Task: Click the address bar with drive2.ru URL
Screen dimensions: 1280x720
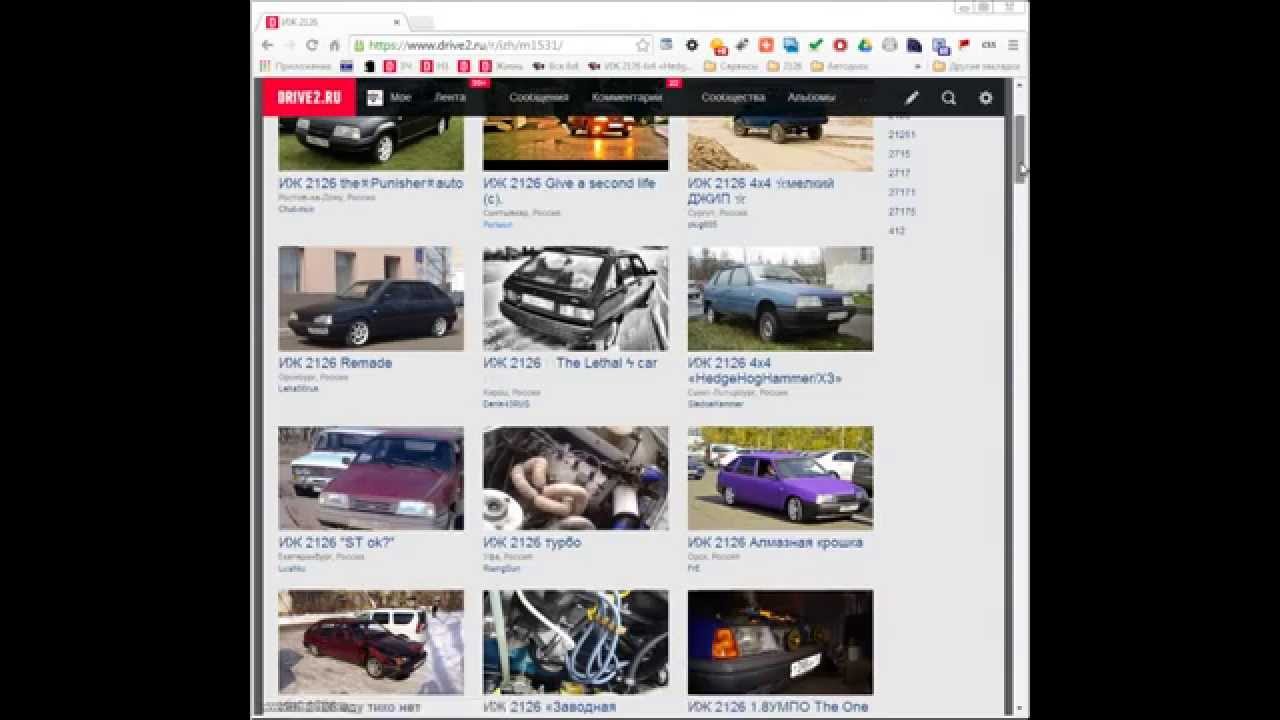Action: pyautogui.click(x=500, y=45)
